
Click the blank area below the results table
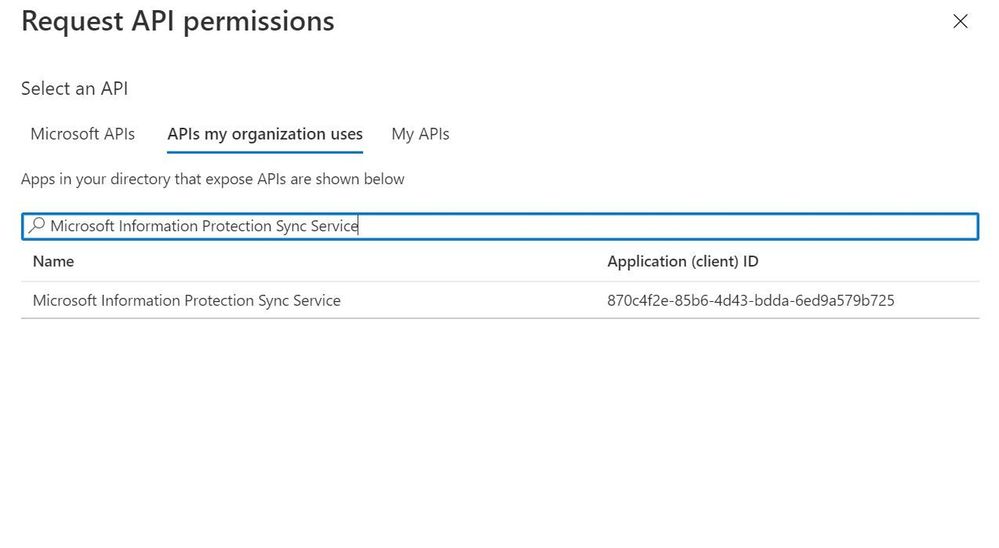point(500,430)
